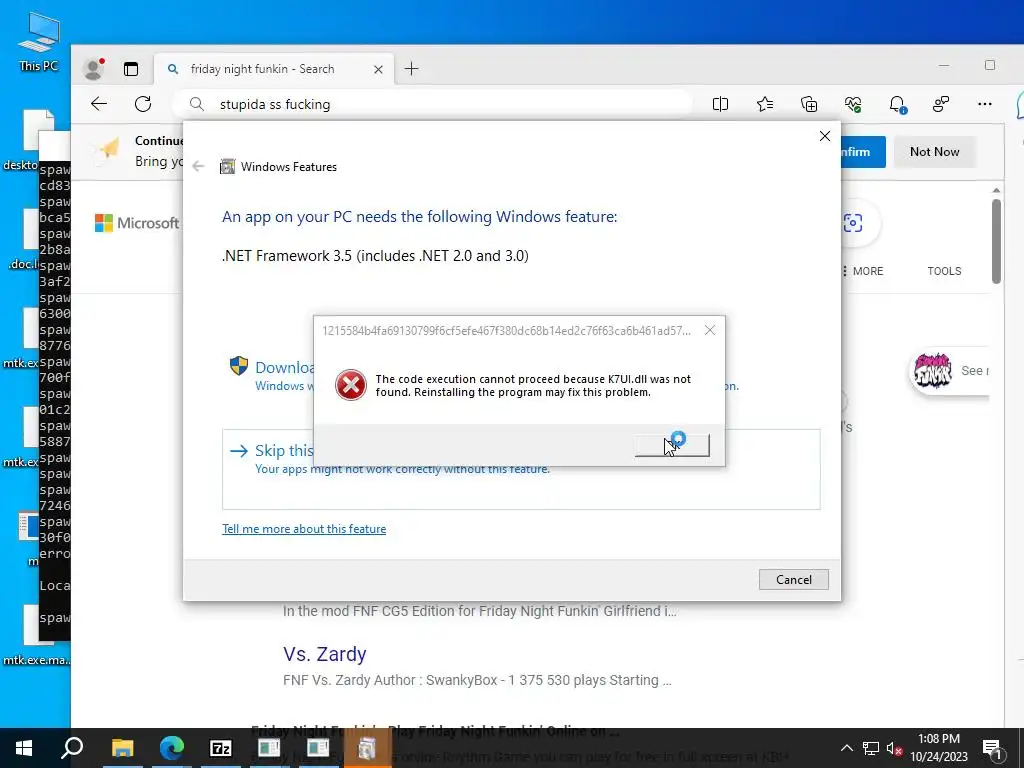Click the Friday Night Funkin thumbnail
The width and height of the screenshot is (1024, 768).
click(x=933, y=370)
